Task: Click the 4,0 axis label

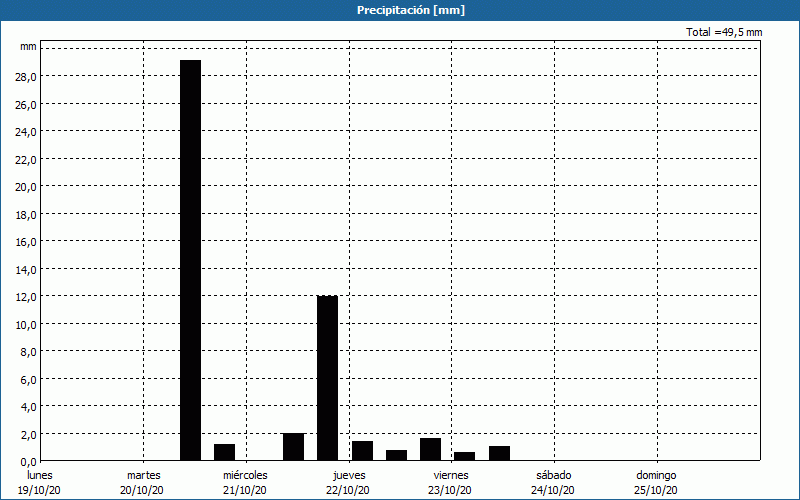Action: click(29, 407)
